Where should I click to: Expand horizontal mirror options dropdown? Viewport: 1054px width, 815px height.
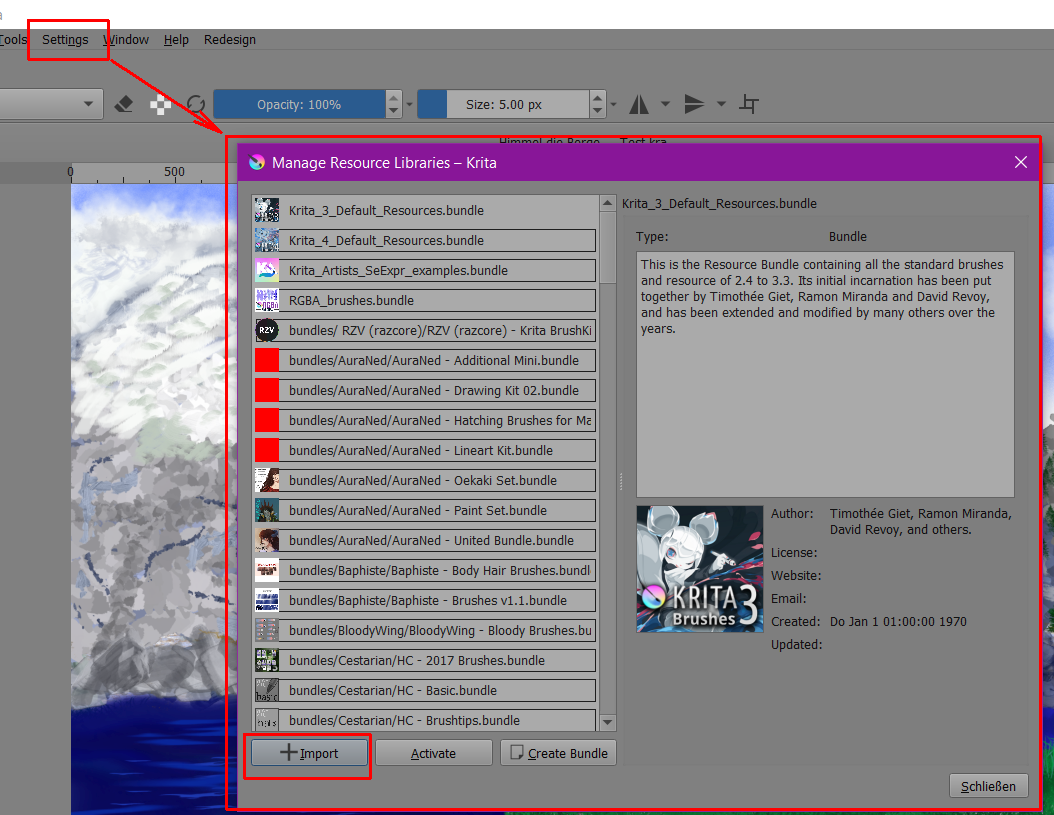pos(665,104)
